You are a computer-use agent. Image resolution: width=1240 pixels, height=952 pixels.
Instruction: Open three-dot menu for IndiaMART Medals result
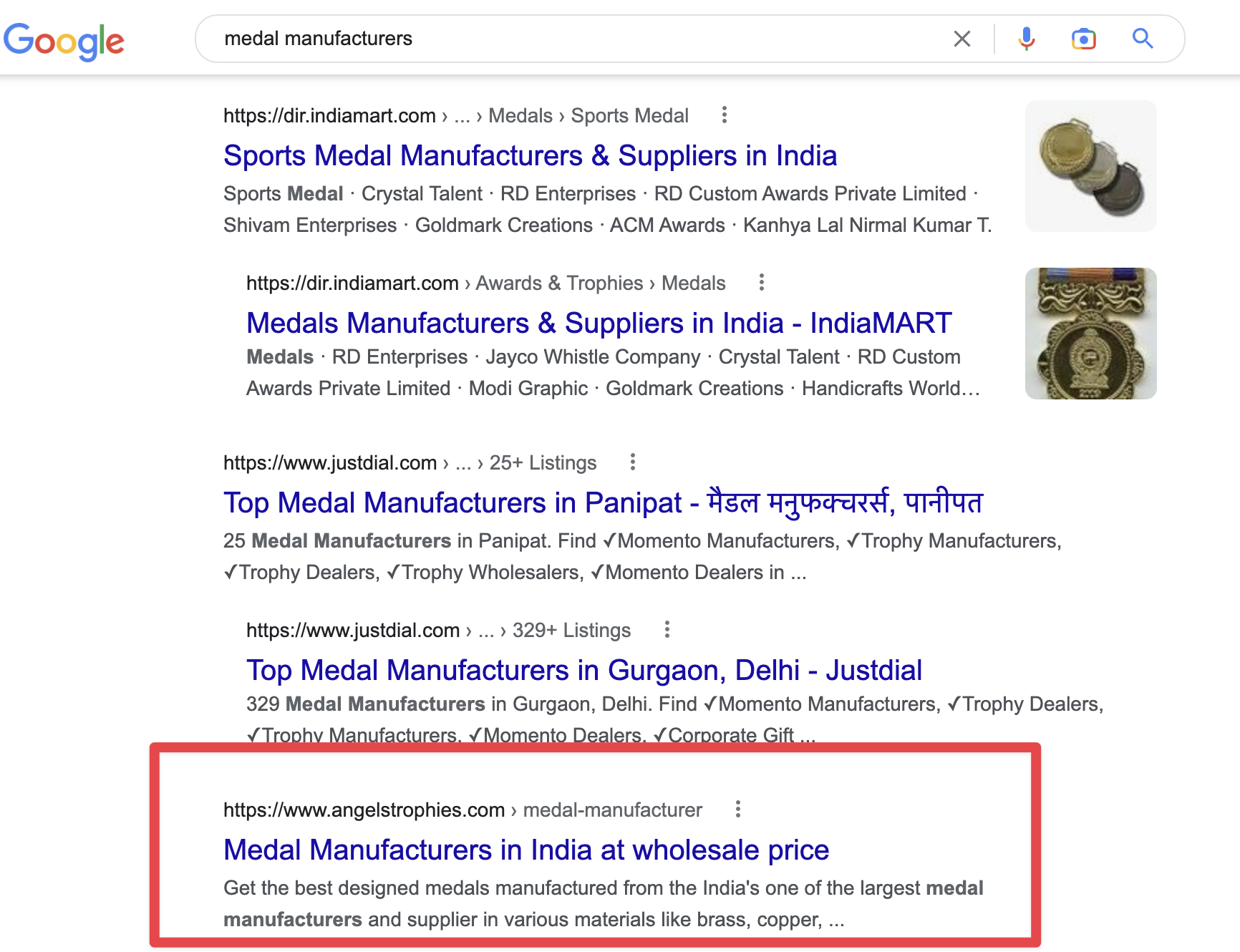click(762, 283)
